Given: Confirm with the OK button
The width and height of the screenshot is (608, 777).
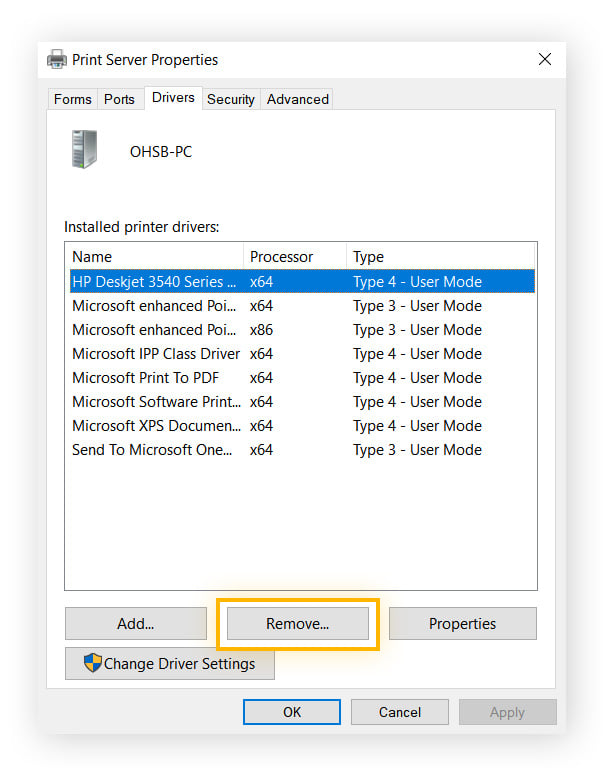Looking at the screenshot, I should (291, 712).
